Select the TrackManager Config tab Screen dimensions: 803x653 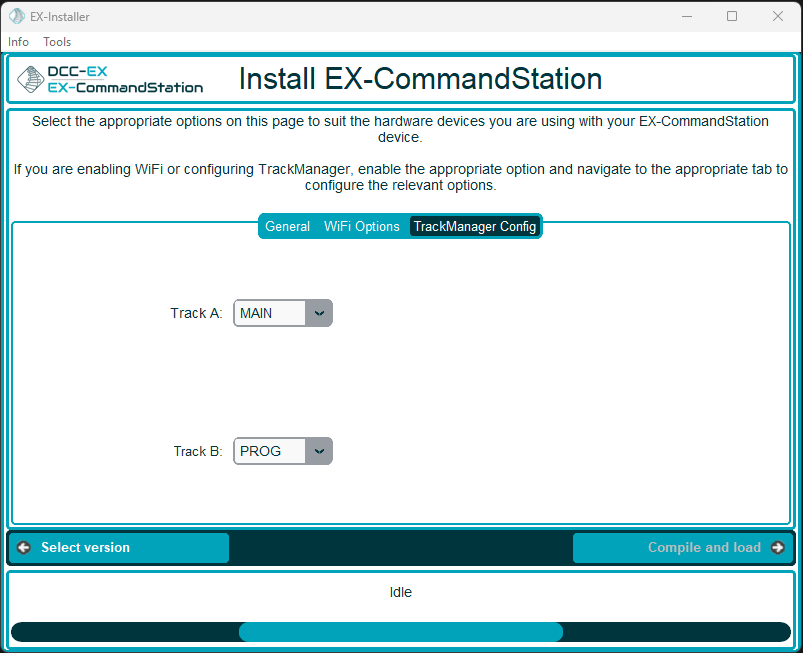click(475, 226)
